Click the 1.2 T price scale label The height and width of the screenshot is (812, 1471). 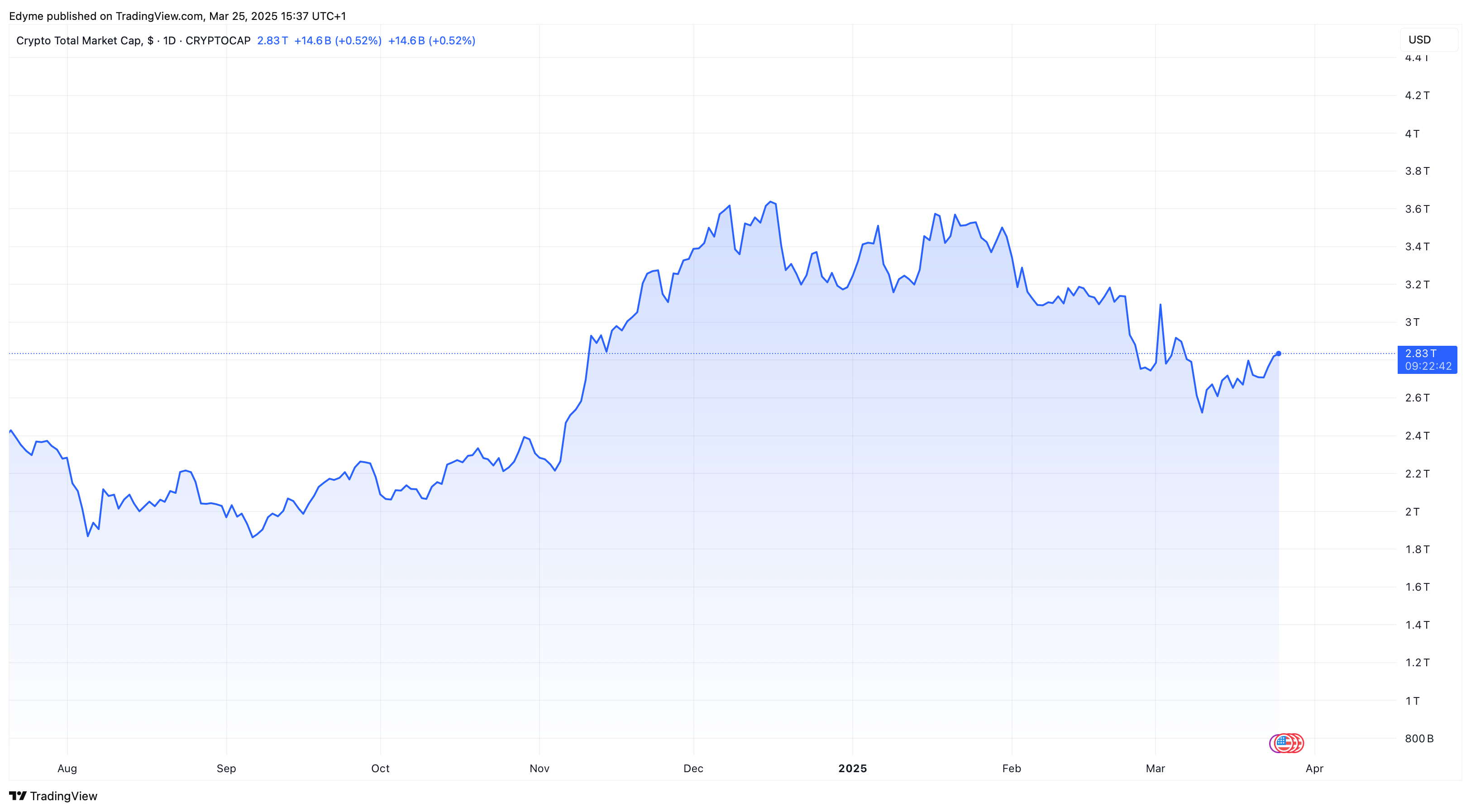tap(1417, 662)
